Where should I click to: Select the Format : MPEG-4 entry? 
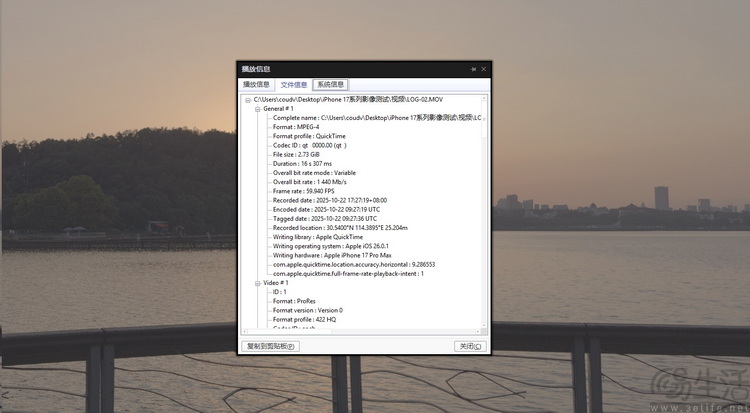pos(296,127)
